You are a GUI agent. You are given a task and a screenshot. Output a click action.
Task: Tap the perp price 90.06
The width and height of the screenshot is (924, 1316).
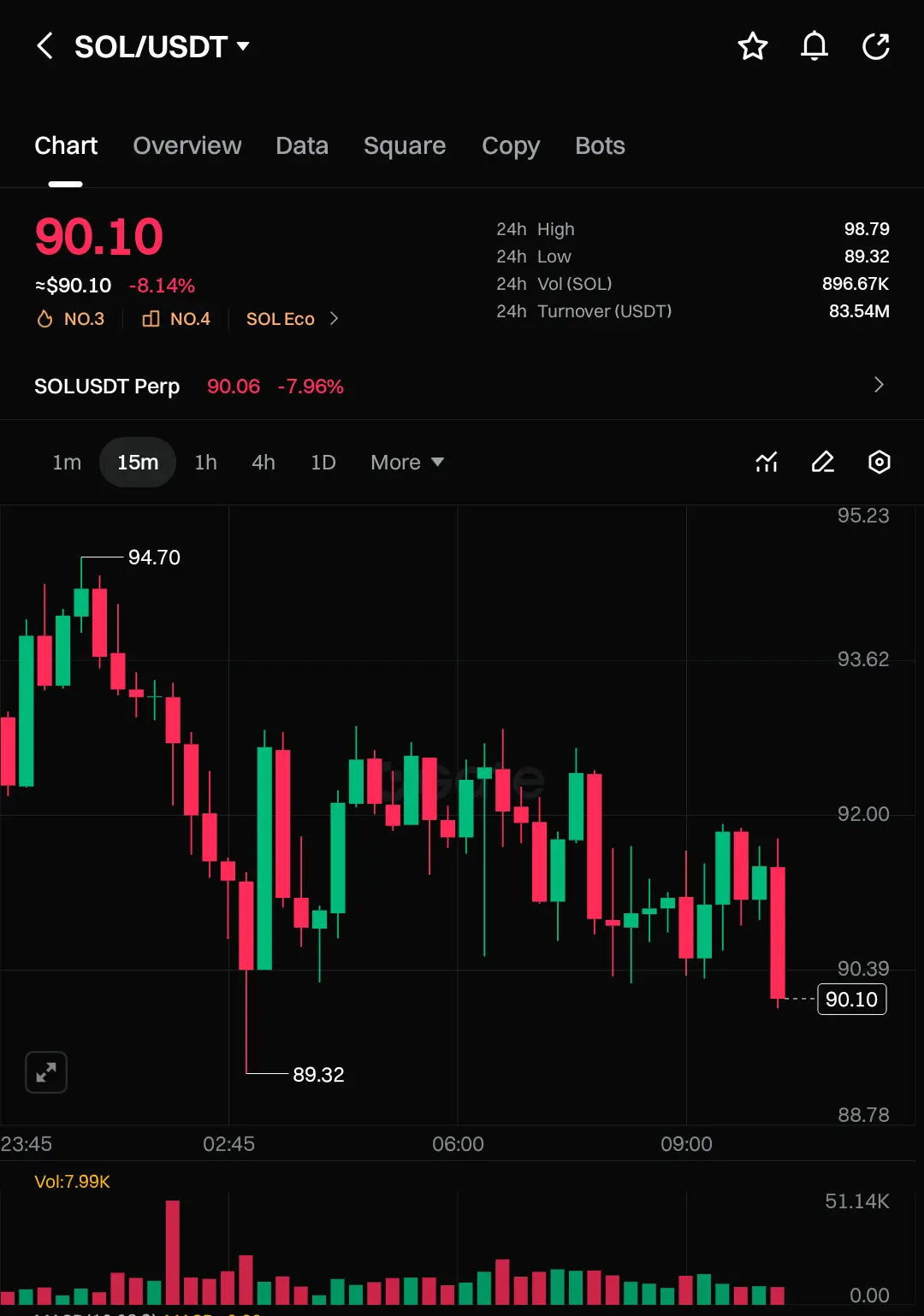coord(234,387)
